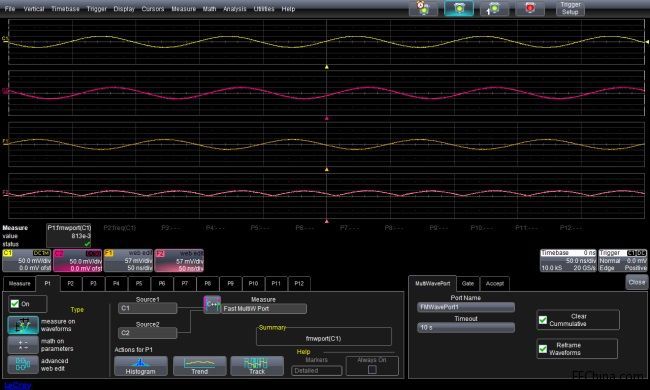Select the measure on waveforms icon
650x390 pixels.
click(x=23, y=325)
